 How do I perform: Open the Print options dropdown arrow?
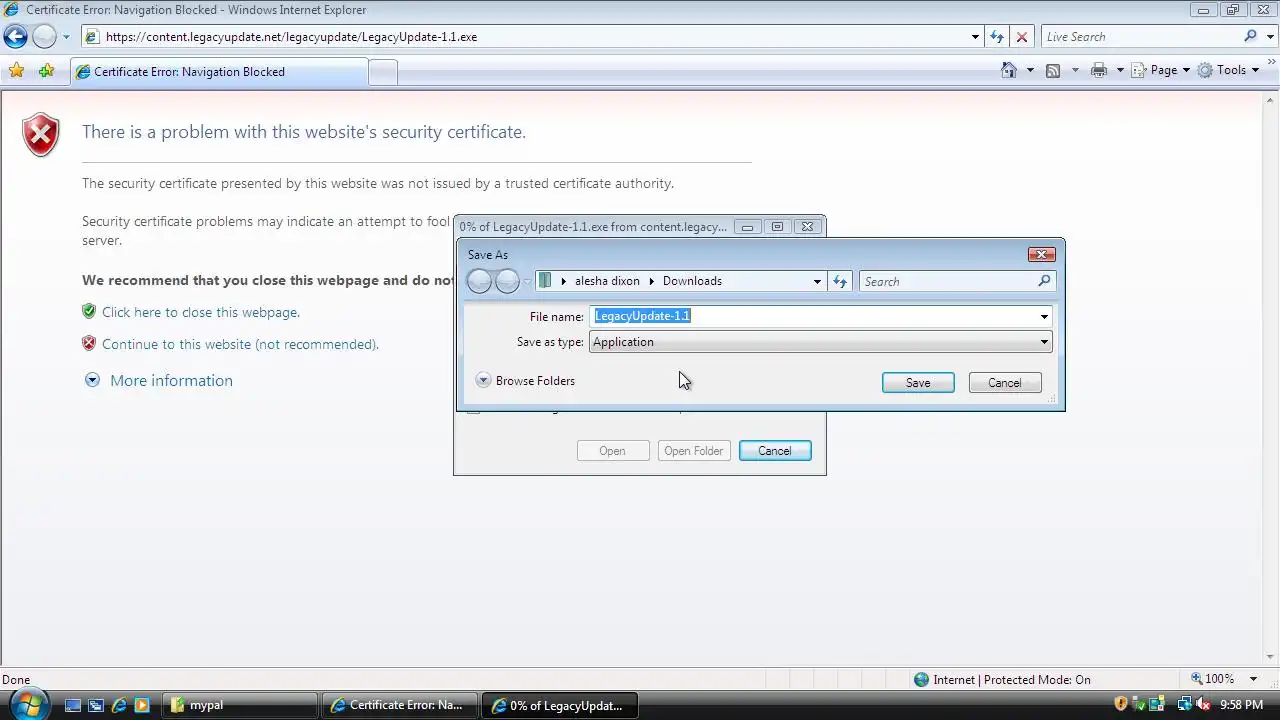click(1120, 70)
